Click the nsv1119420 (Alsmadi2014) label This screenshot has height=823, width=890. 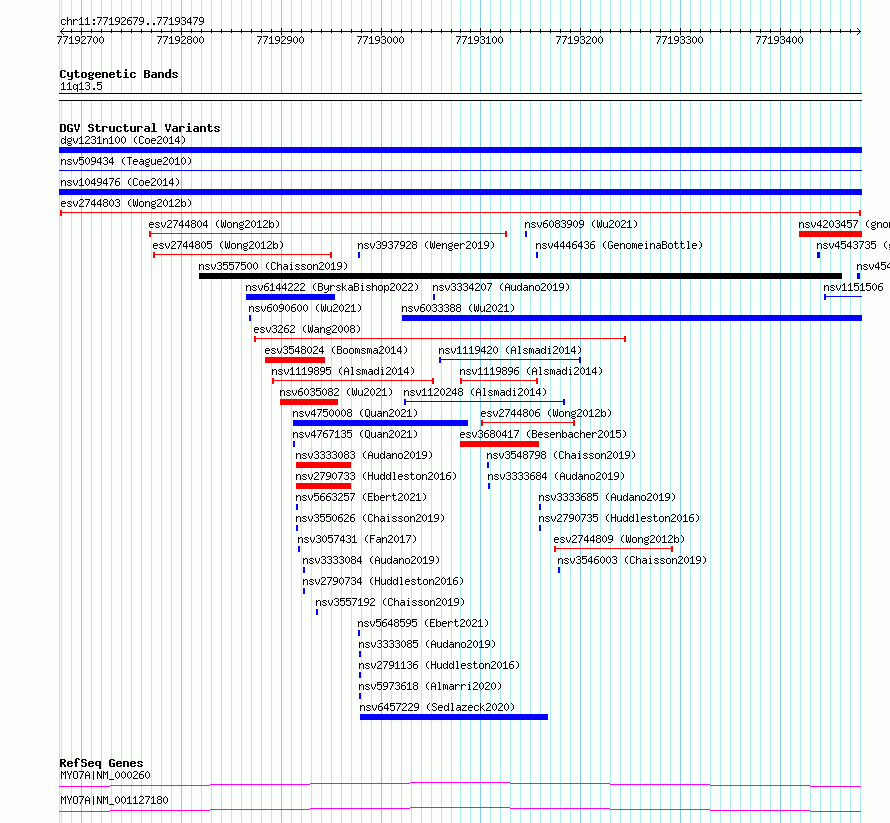pos(510,350)
